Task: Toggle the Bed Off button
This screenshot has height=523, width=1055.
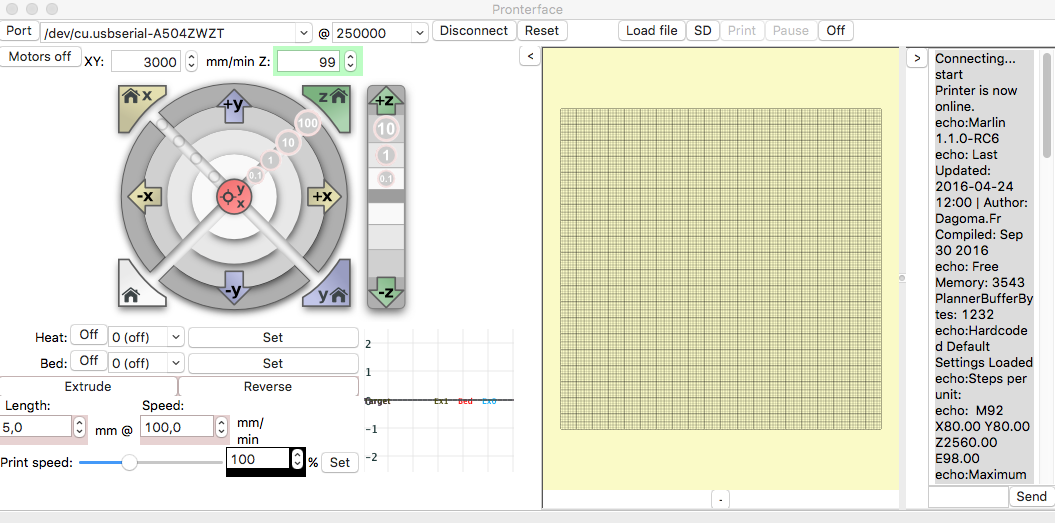Action: coord(89,361)
